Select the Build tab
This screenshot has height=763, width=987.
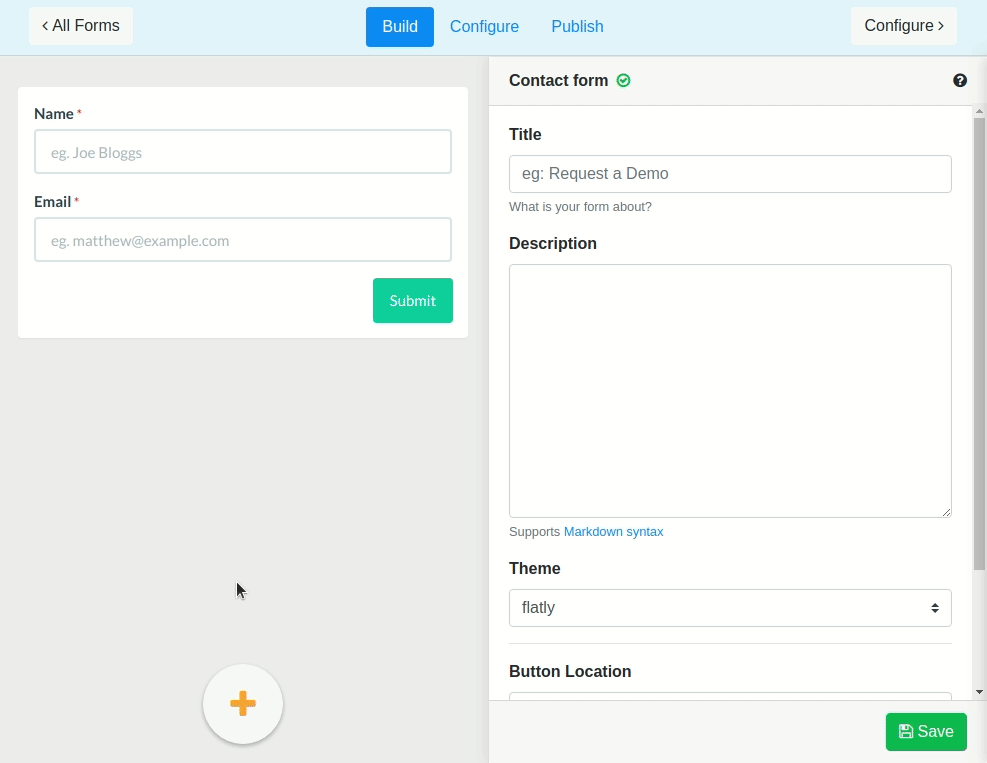tap(399, 26)
